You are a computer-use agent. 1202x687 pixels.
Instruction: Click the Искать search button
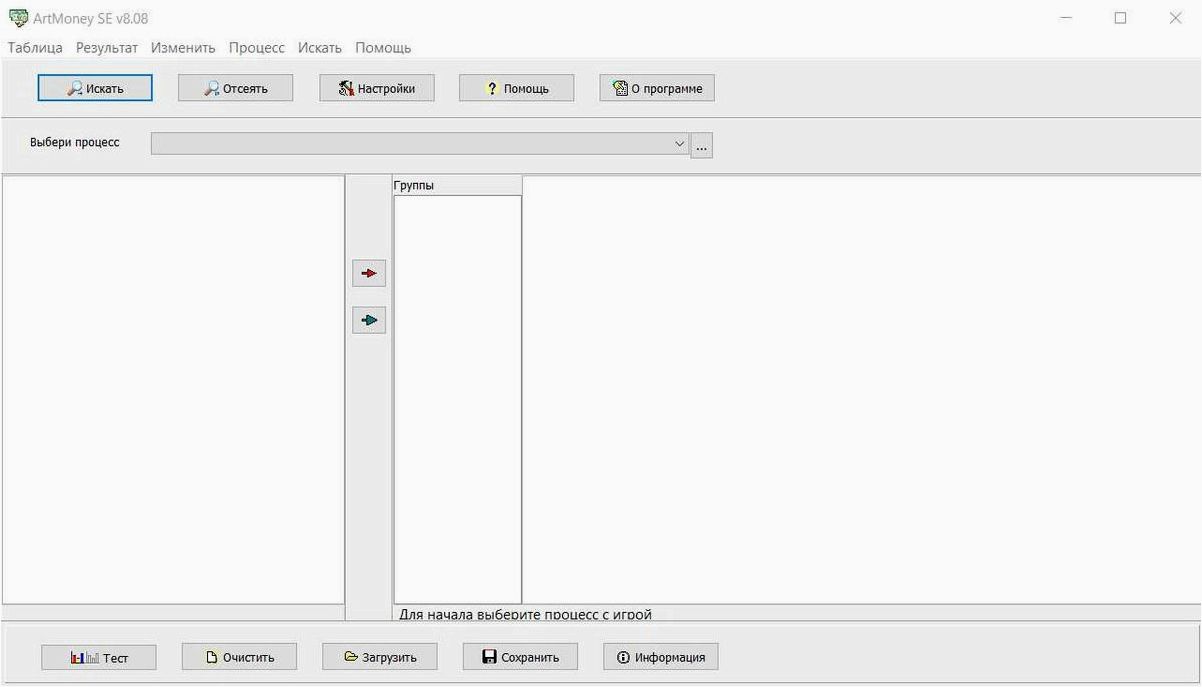(95, 88)
